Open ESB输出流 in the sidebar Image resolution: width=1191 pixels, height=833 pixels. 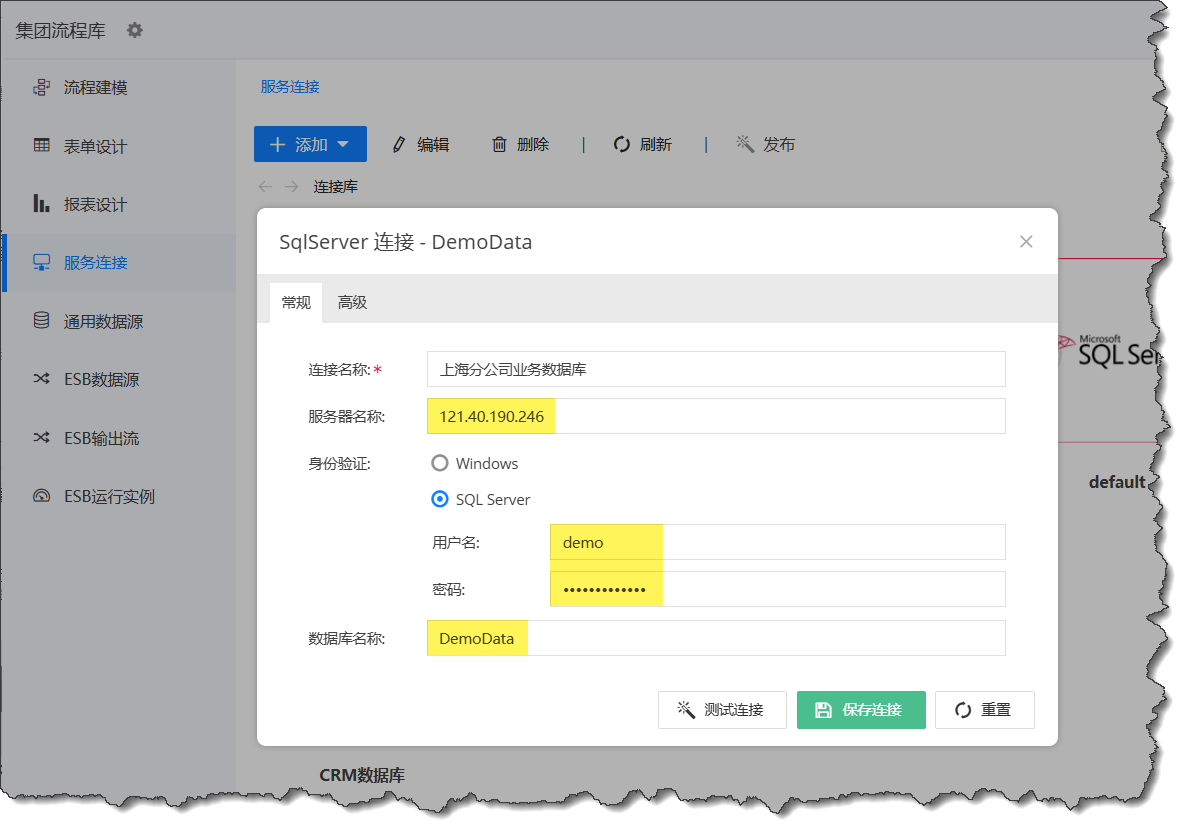coord(101,438)
